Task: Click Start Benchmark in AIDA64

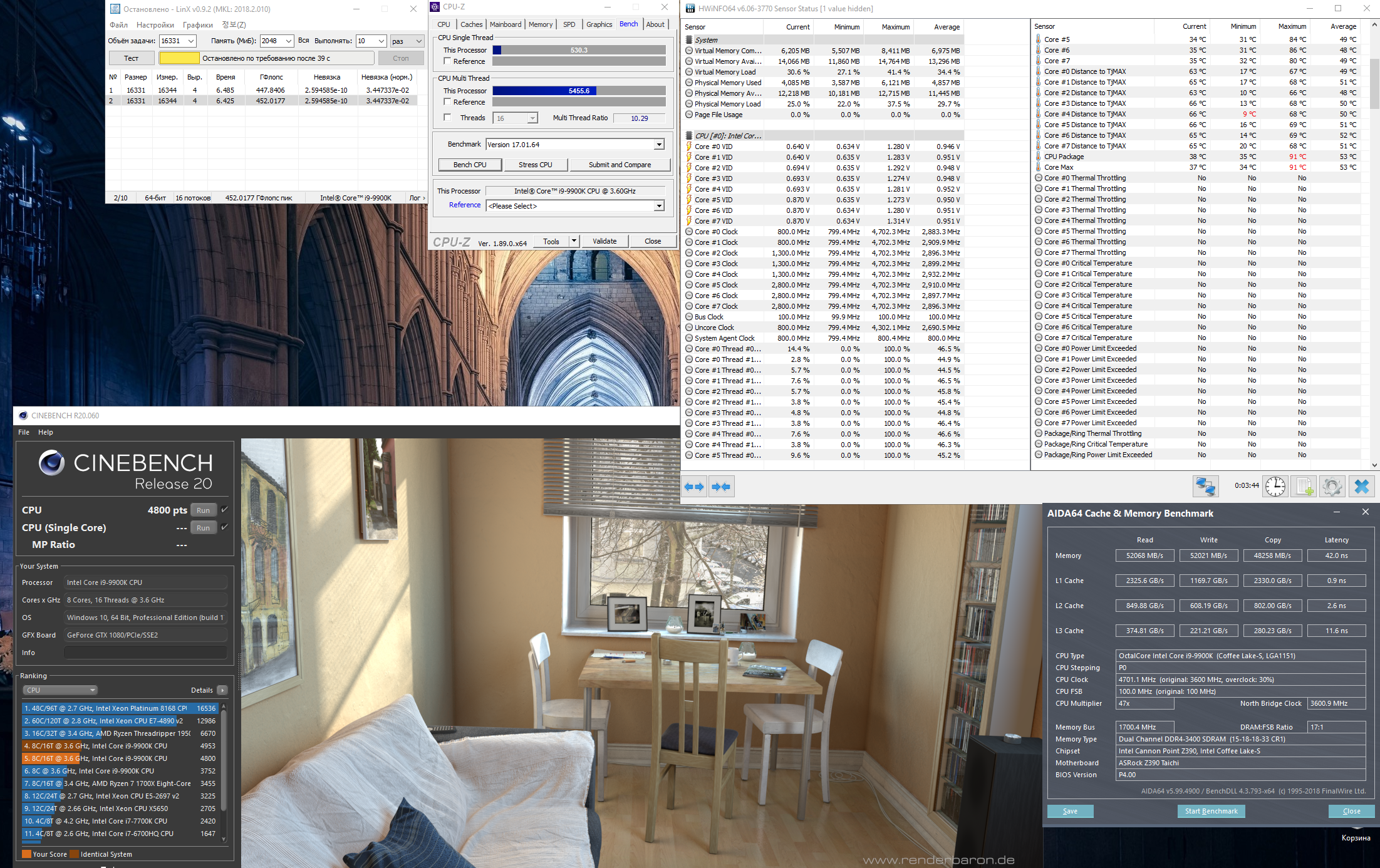Action: (x=1210, y=811)
